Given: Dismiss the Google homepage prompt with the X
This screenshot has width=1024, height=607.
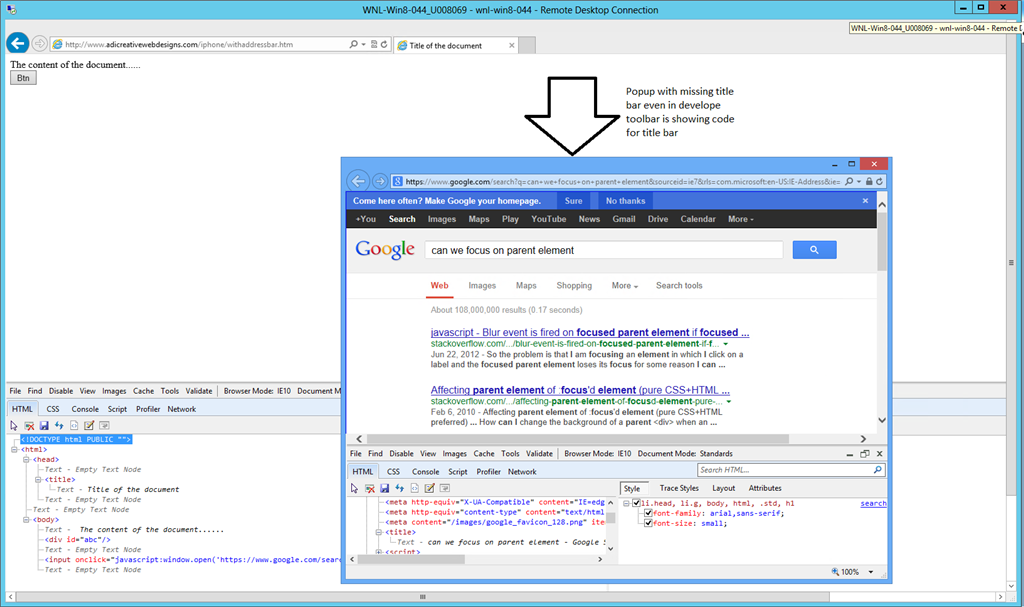Looking at the screenshot, I should coord(865,201).
